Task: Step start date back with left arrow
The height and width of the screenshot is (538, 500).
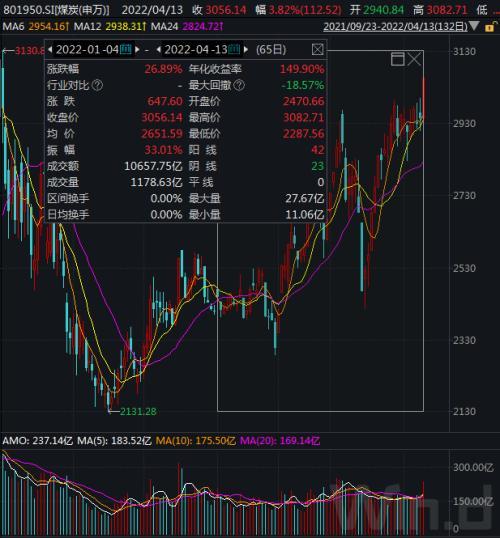Action: 50,50
